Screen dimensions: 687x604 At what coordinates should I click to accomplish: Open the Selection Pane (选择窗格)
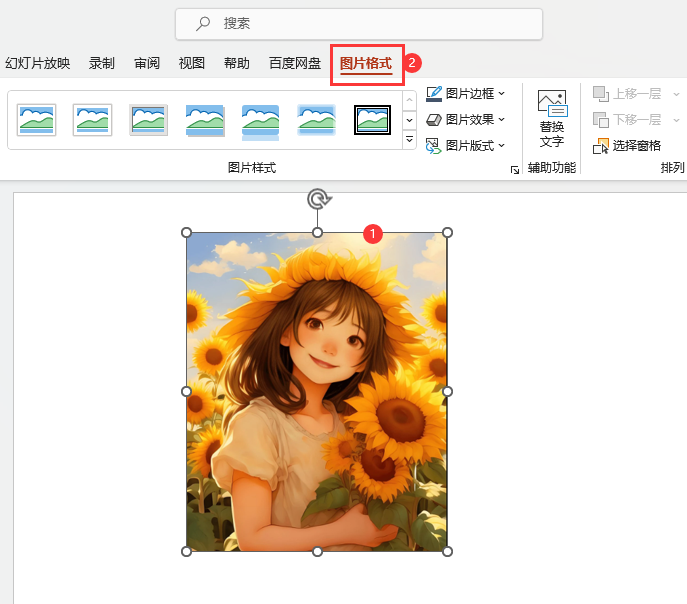point(627,146)
